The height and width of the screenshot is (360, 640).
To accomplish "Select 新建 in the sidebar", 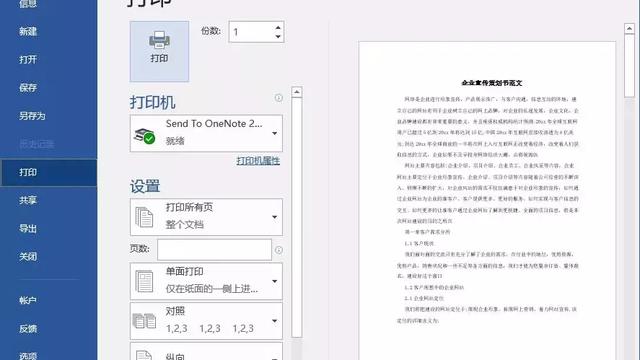I will tap(28, 31).
